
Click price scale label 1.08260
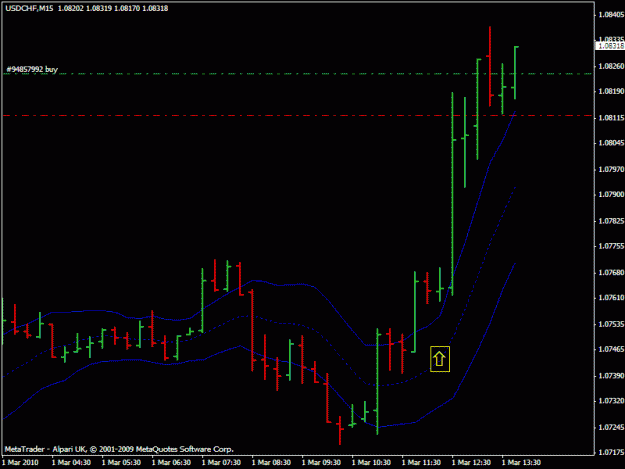[x=611, y=66]
